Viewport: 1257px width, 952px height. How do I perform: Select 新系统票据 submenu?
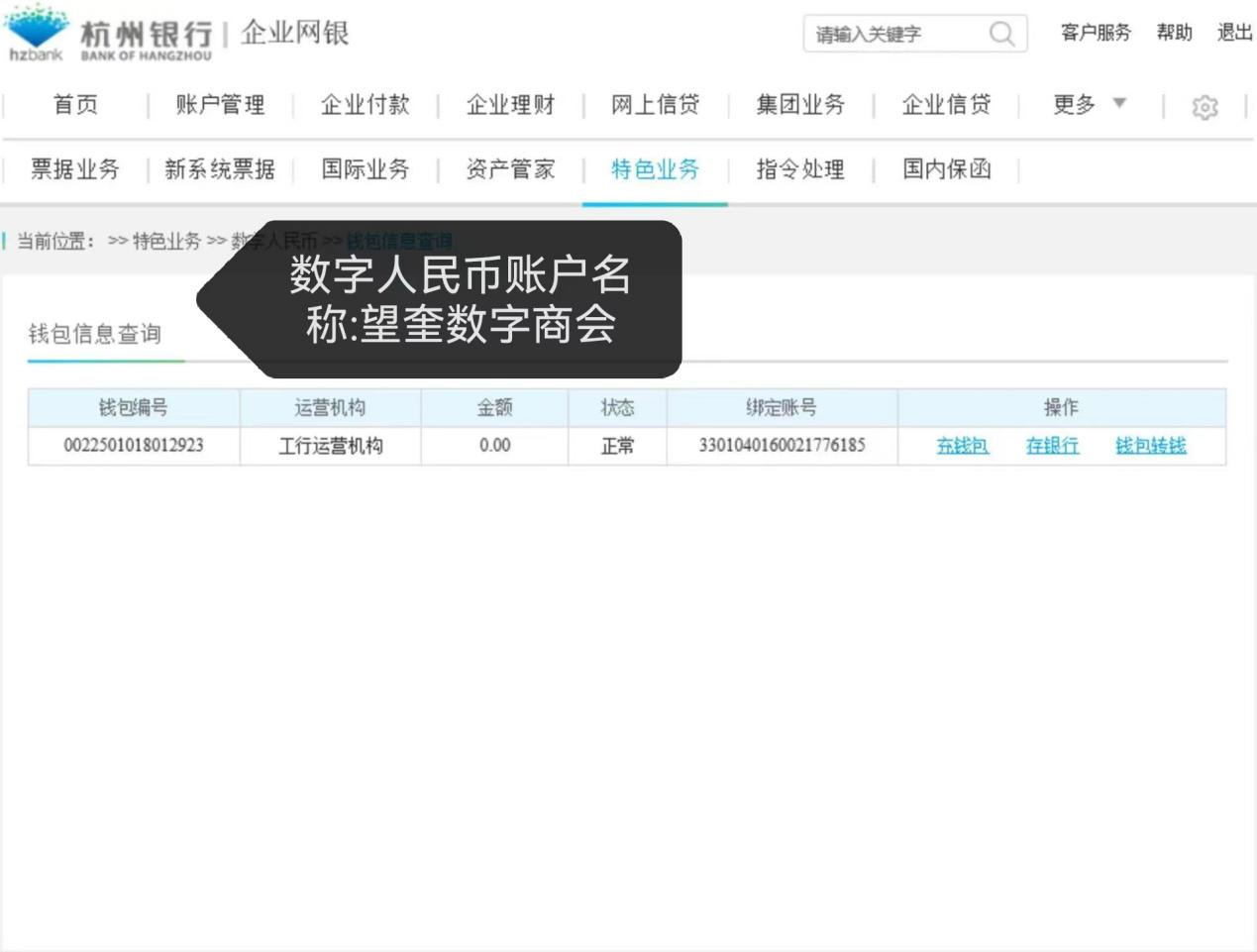click(220, 169)
